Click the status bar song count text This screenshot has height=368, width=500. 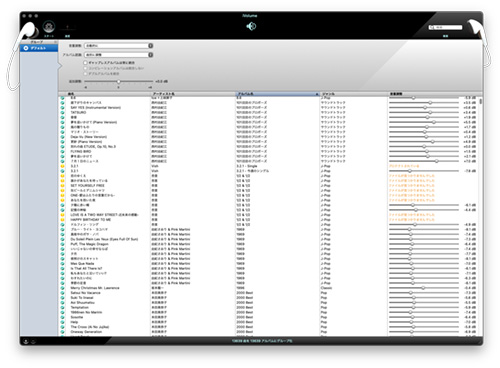point(262,341)
